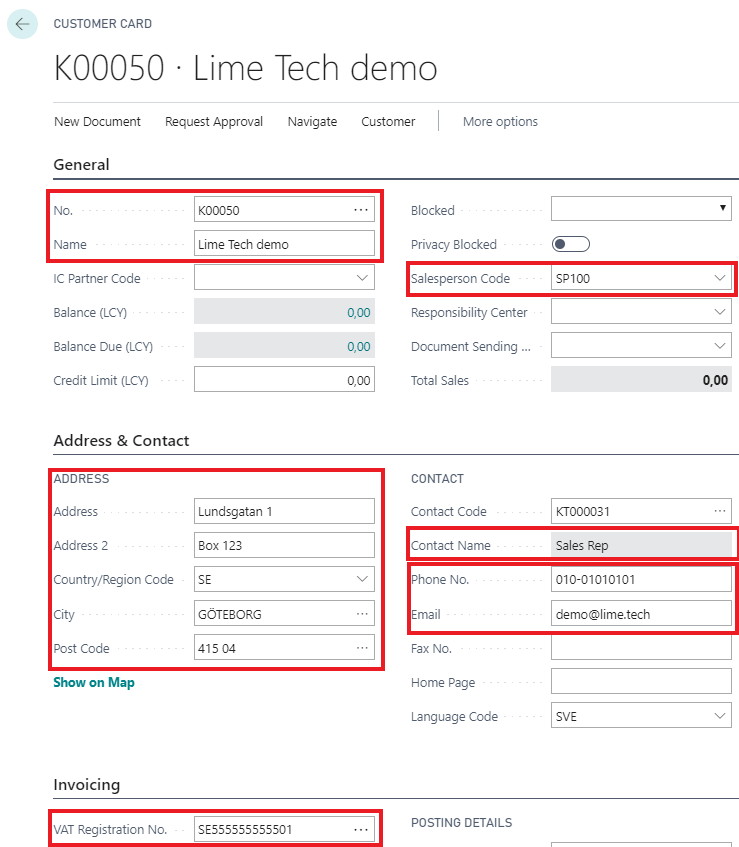Open the Salesperson Code dropdown
Screen dimensions: 739x847
click(x=720, y=278)
